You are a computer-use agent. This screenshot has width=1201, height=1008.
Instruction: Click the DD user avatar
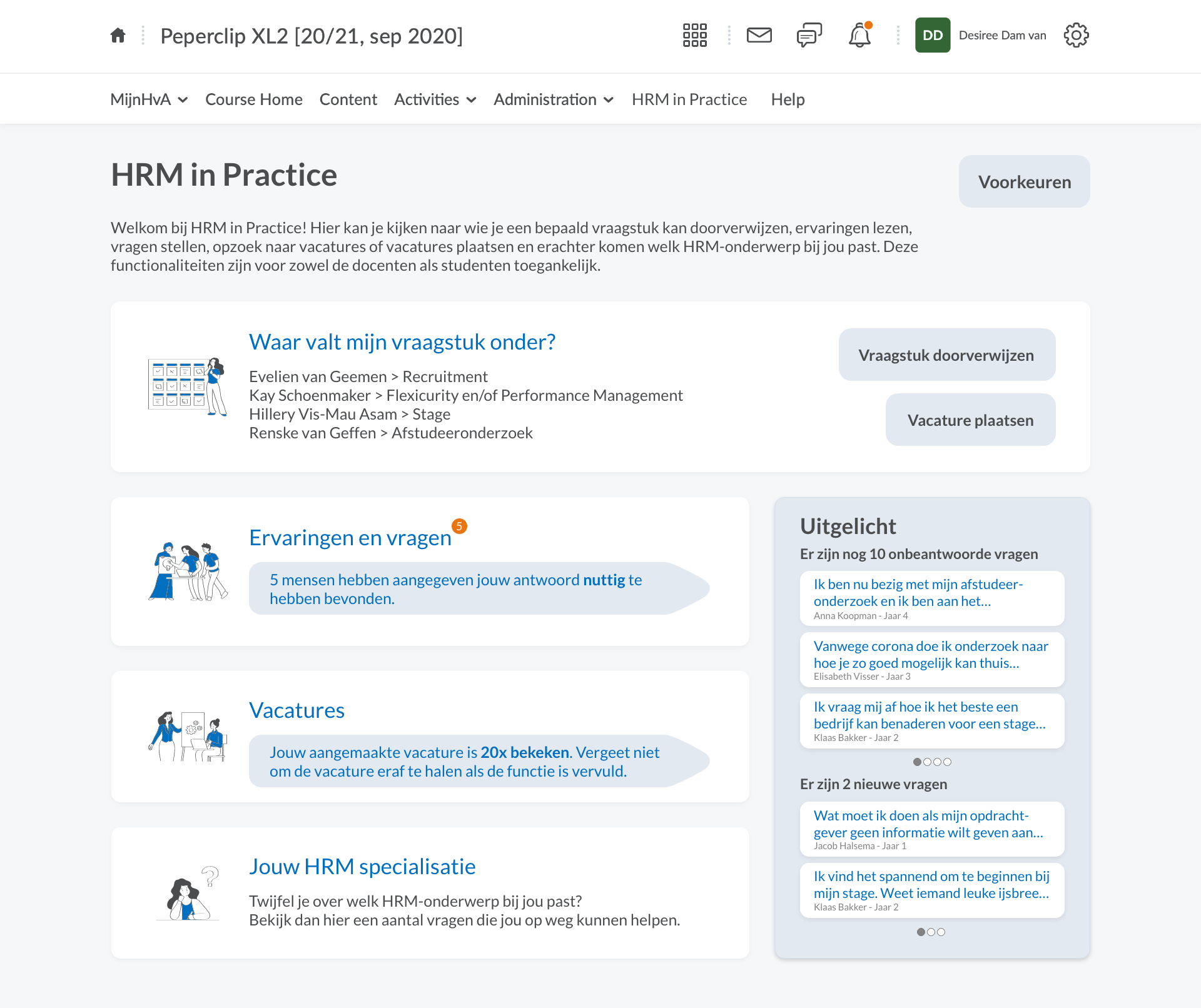click(x=932, y=36)
